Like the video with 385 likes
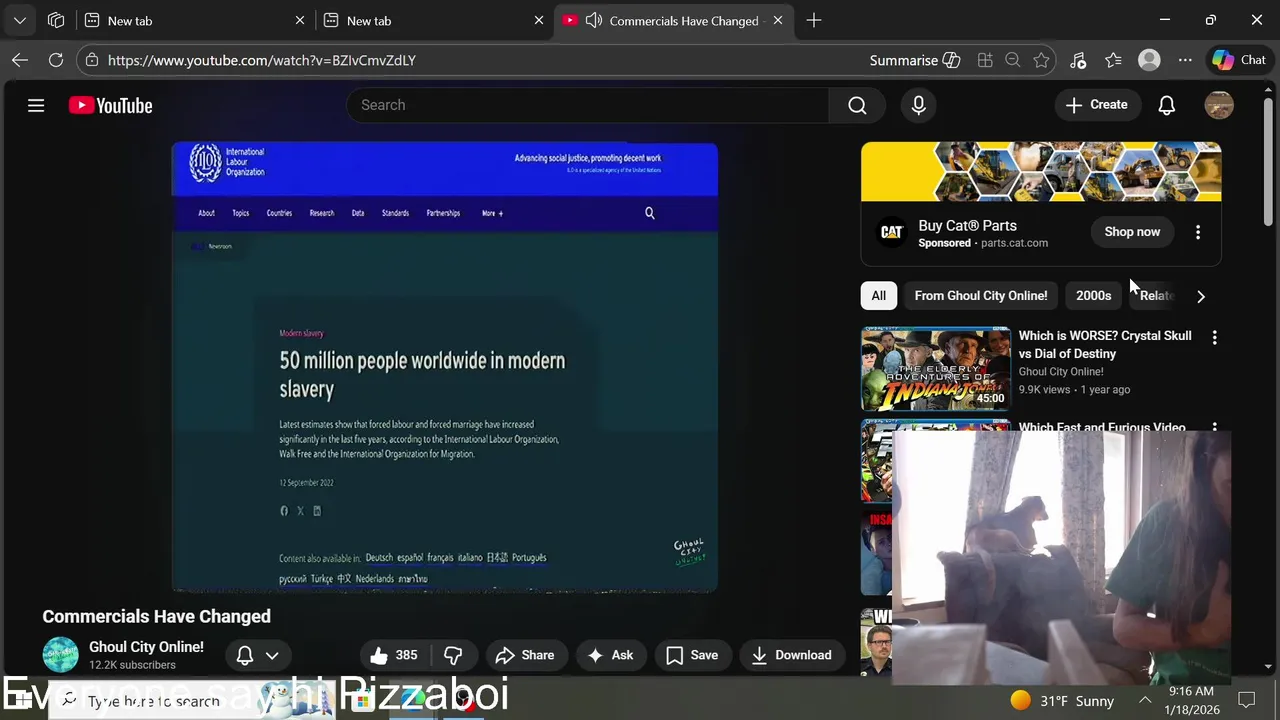 point(393,655)
